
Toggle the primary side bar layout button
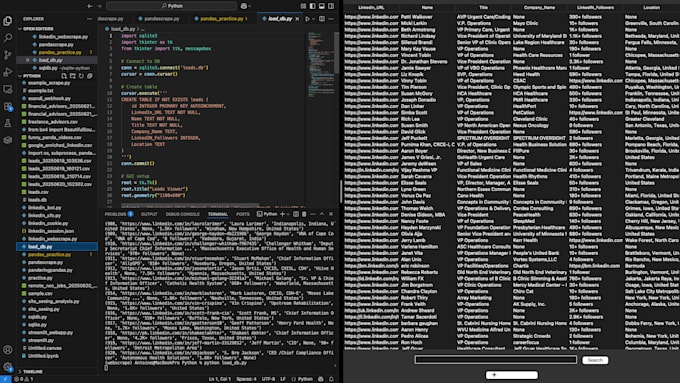pyautogui.click(x=313, y=6)
